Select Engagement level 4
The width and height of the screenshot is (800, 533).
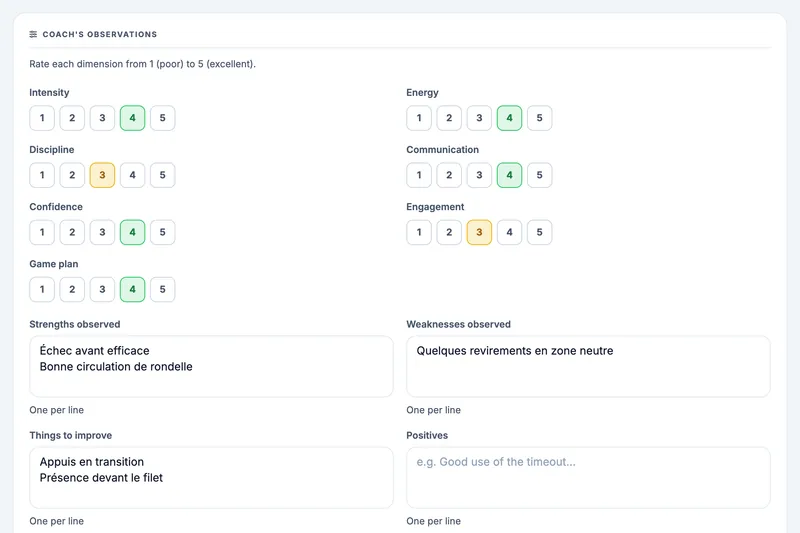click(x=509, y=232)
